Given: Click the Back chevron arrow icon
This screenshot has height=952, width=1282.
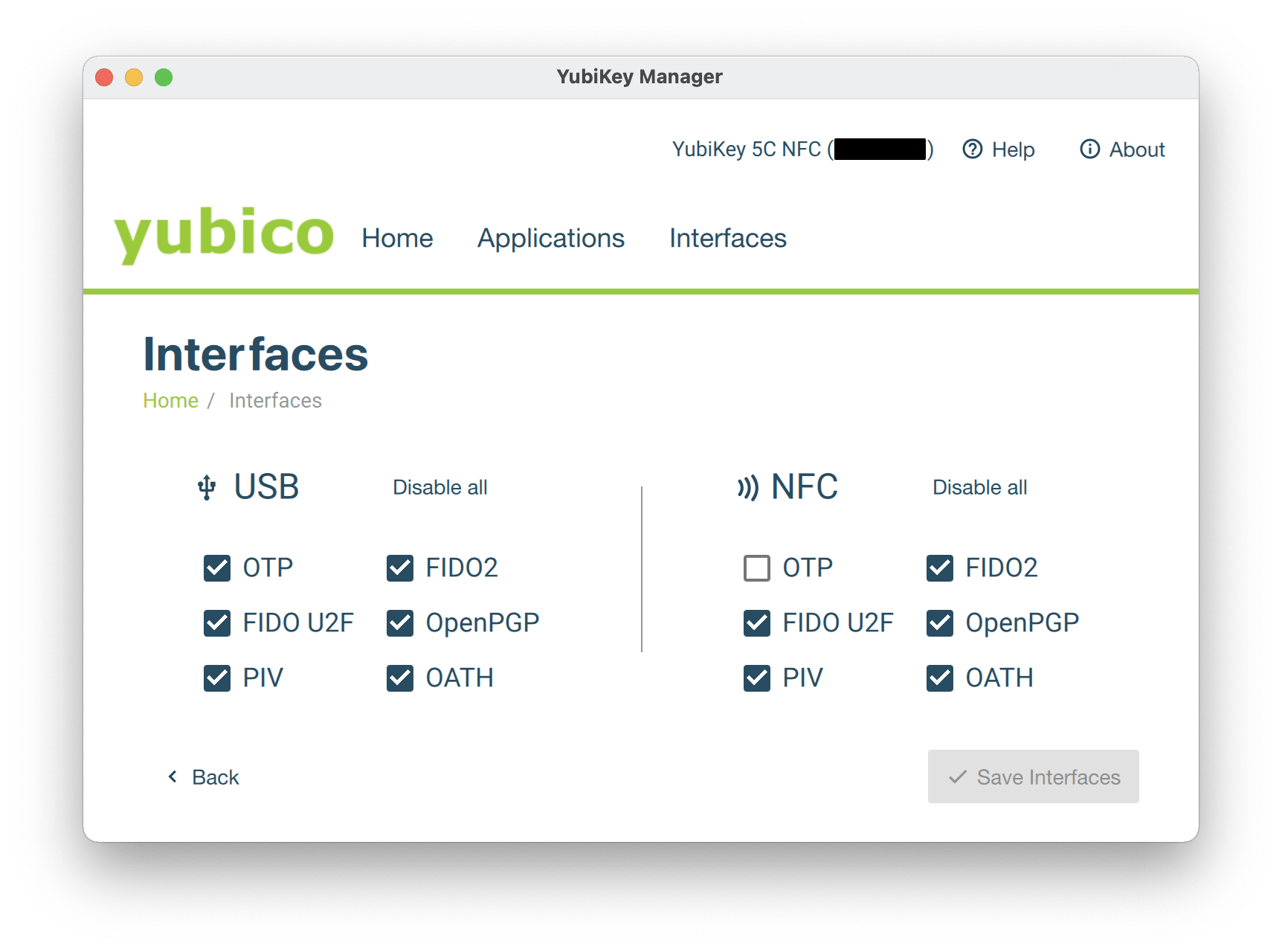Looking at the screenshot, I should tap(173, 776).
